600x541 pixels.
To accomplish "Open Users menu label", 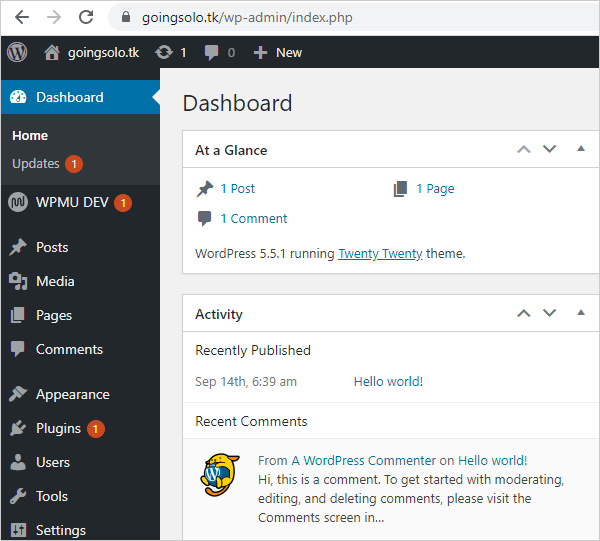I will point(53,462).
